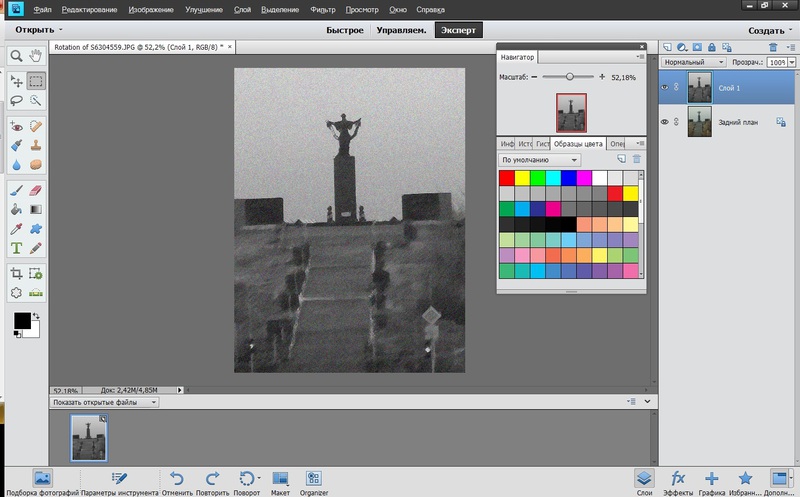
Task: Toggle lock all pixels in Layers panel
Action: click(712, 47)
